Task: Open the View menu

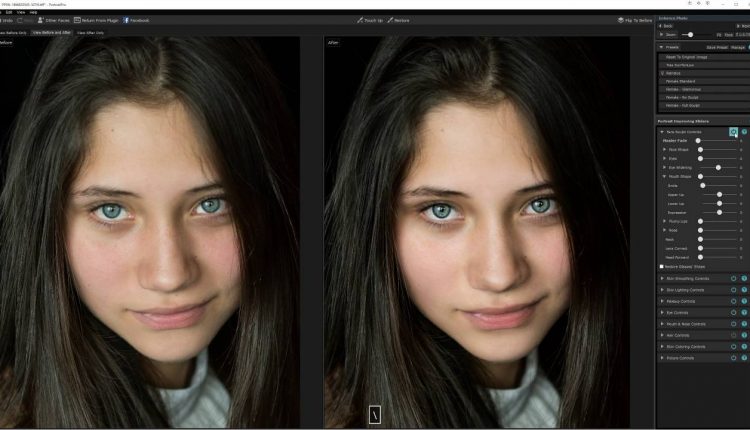Action: click(x=21, y=12)
